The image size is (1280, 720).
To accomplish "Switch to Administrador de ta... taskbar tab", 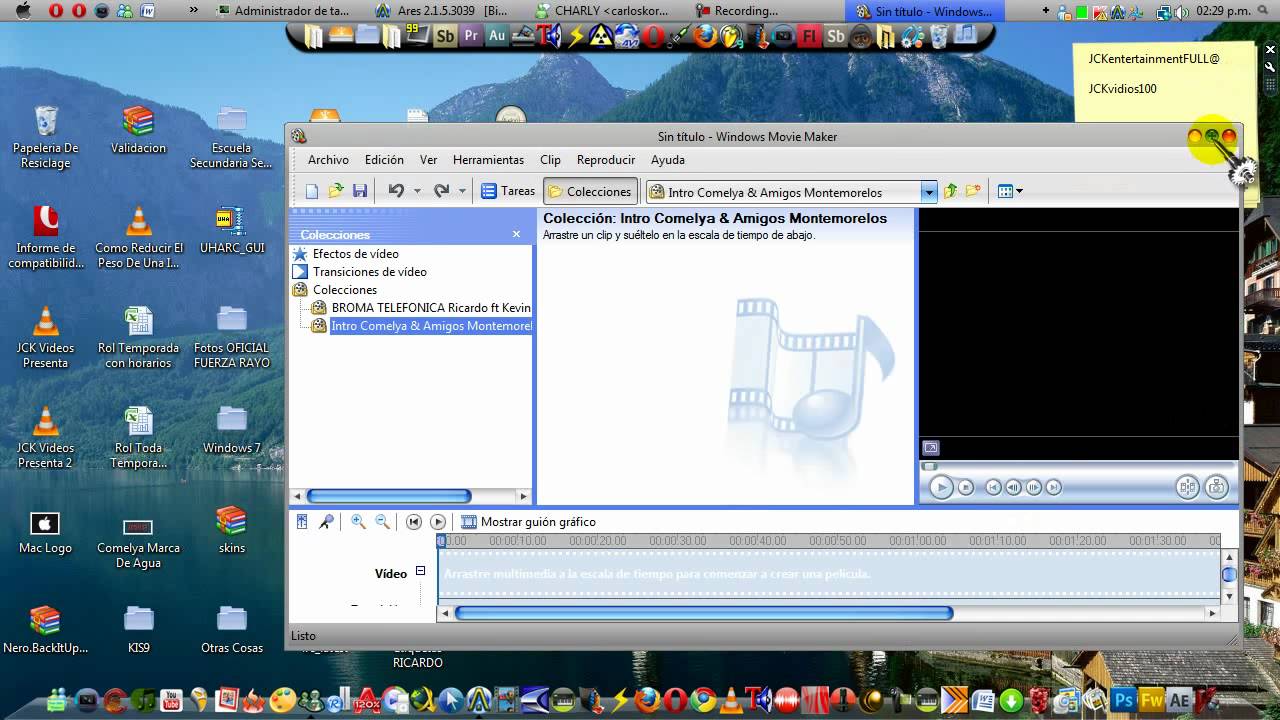I will (x=284, y=11).
